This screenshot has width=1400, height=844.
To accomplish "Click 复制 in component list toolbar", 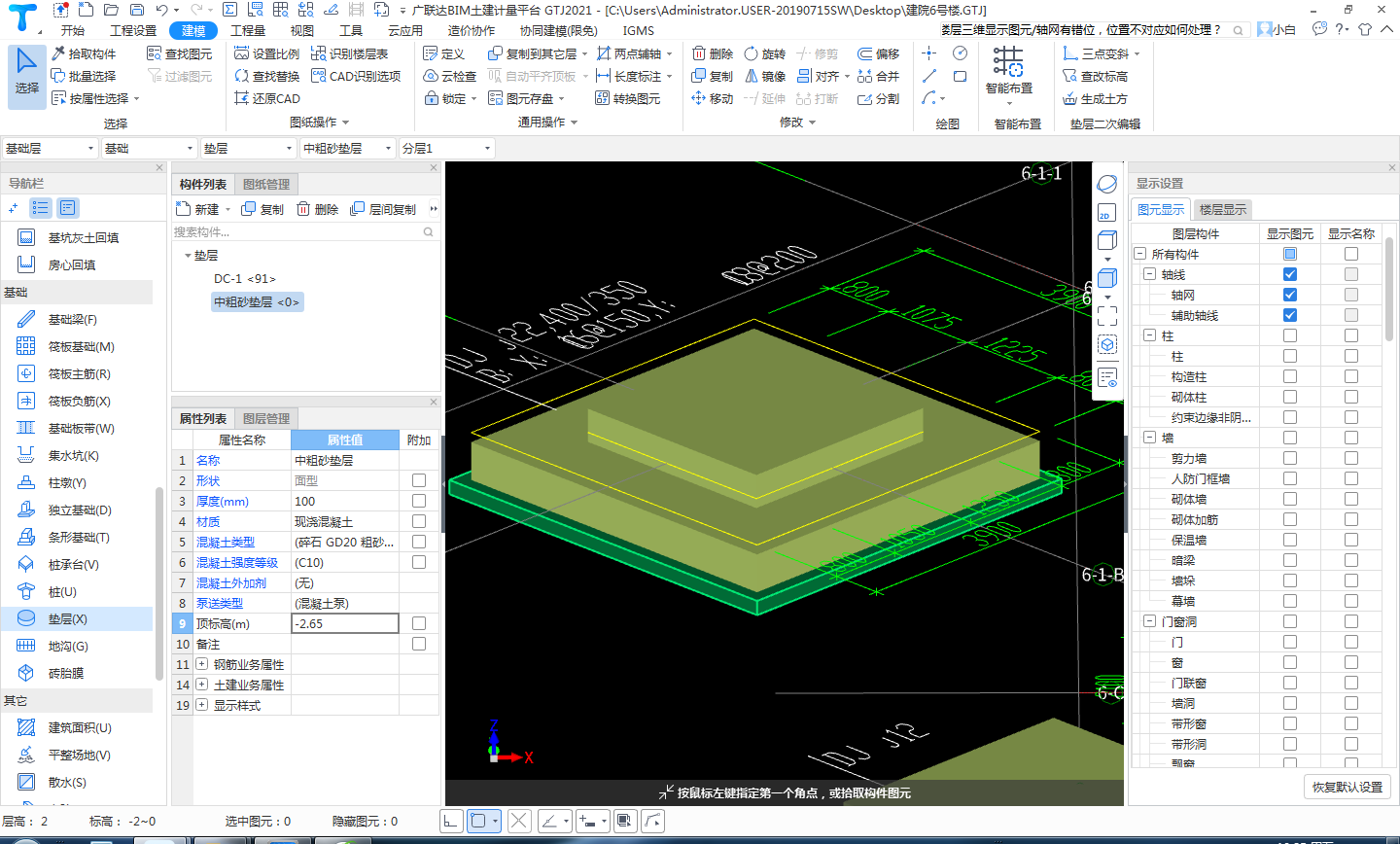I will click(262, 209).
